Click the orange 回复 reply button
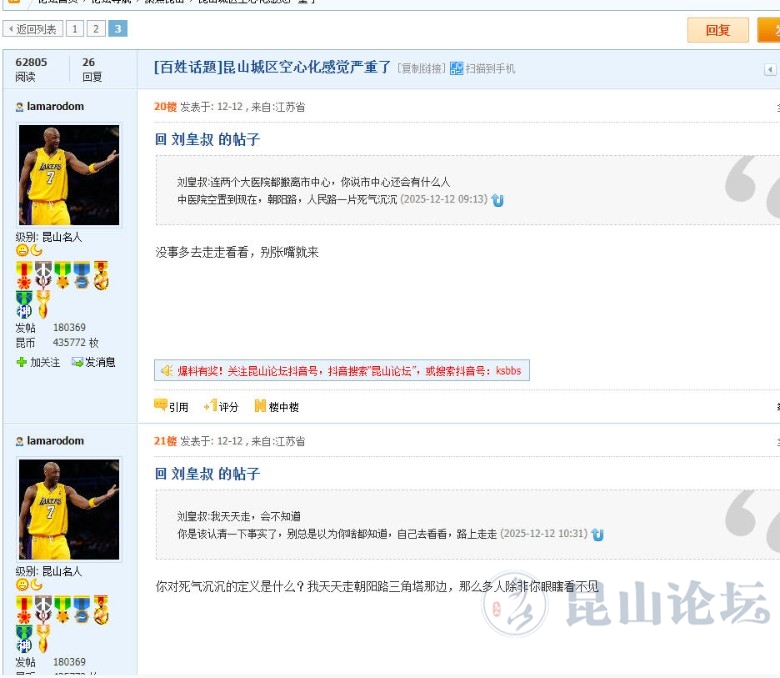The height and width of the screenshot is (678, 780). pos(717,30)
